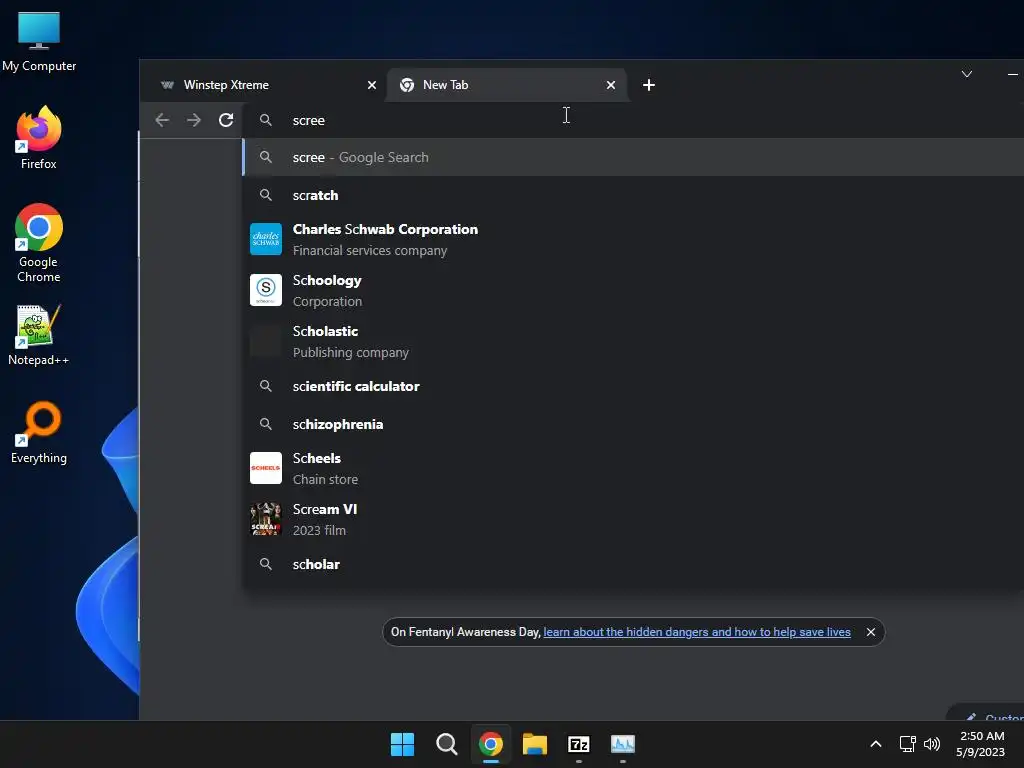Close the New Tab tab

tap(611, 85)
